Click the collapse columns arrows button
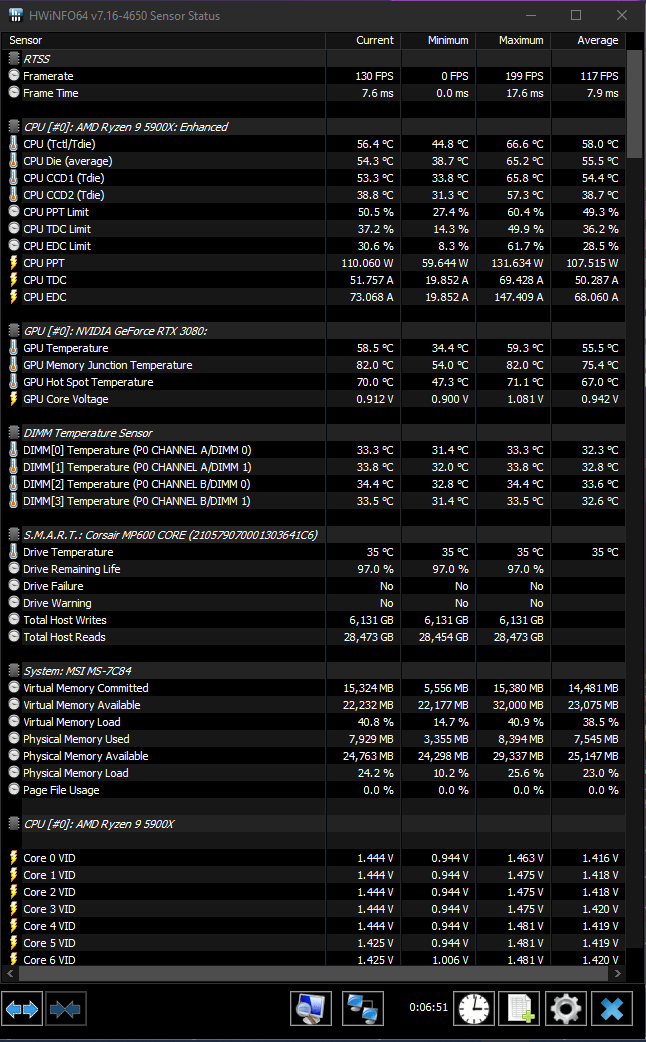646x1042 pixels. click(x=65, y=1009)
